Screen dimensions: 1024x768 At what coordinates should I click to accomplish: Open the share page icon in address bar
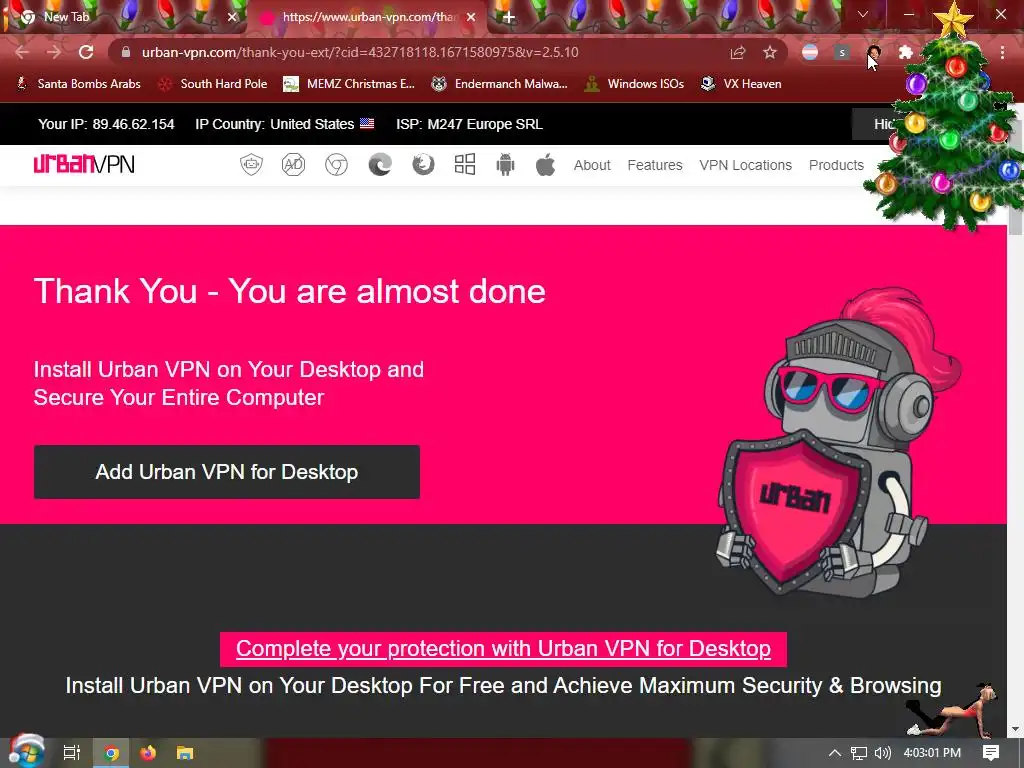(738, 52)
